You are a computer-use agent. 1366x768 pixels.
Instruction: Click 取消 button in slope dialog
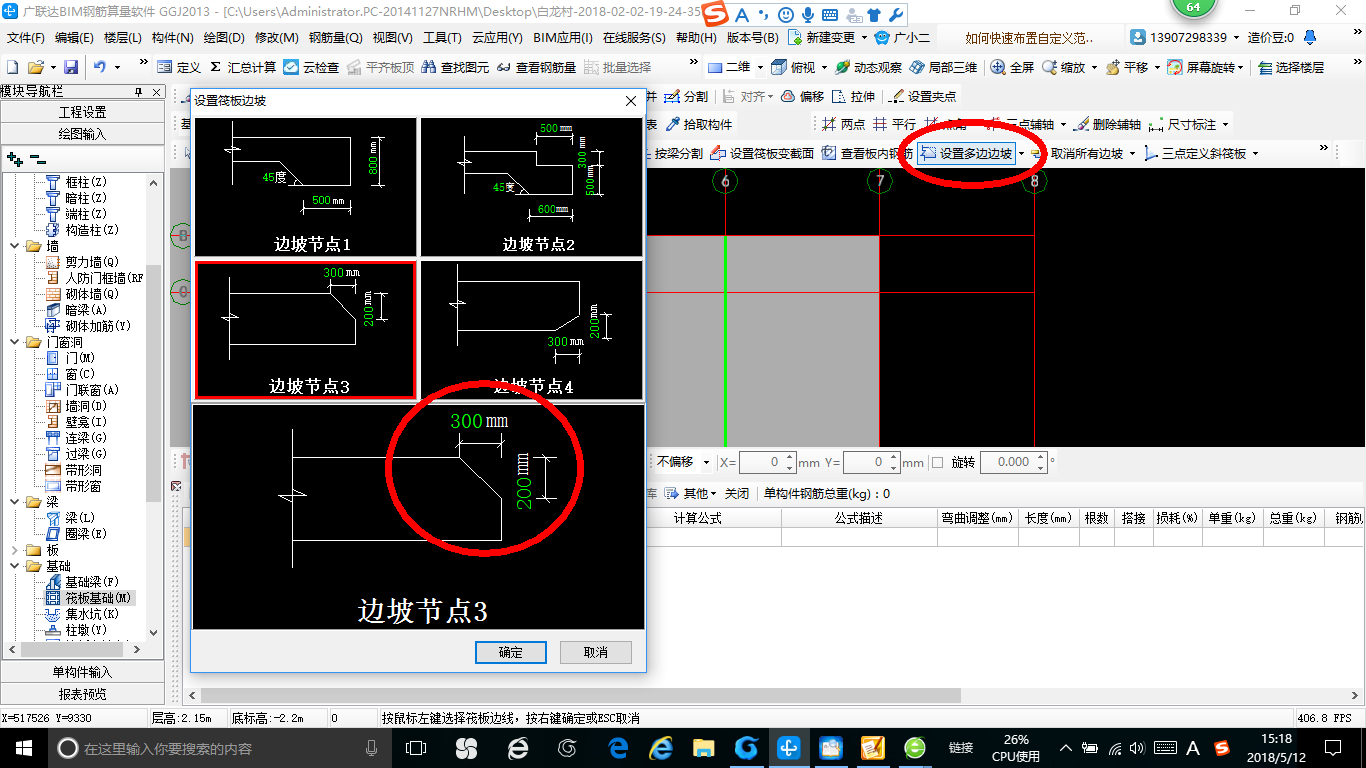pos(596,652)
